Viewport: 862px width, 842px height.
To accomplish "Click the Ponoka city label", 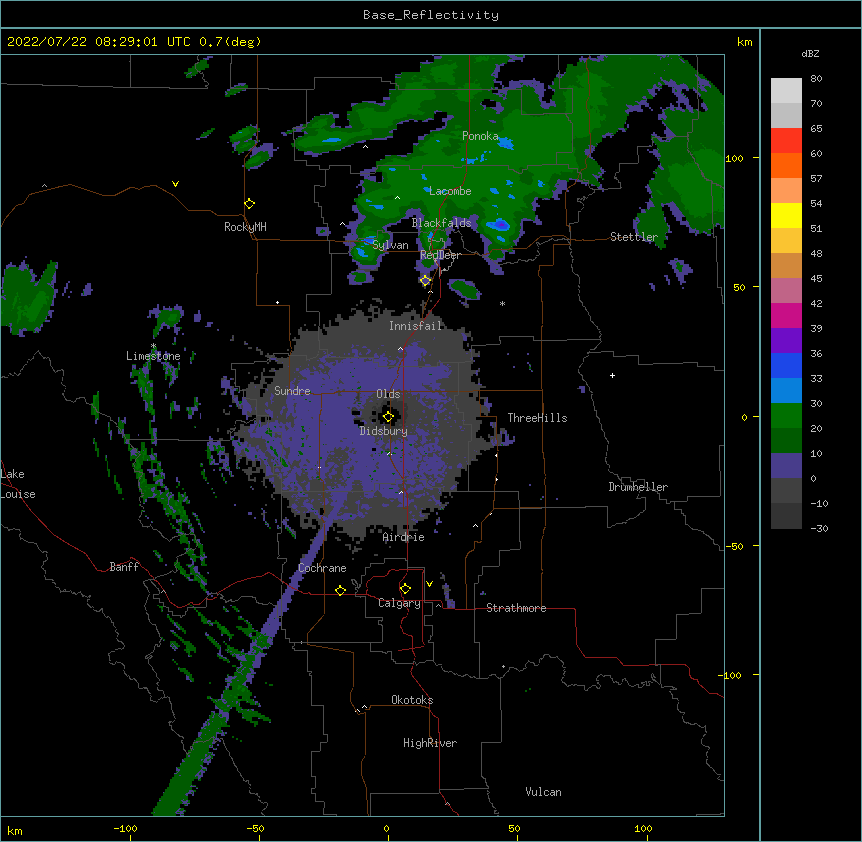I will 480,136.
